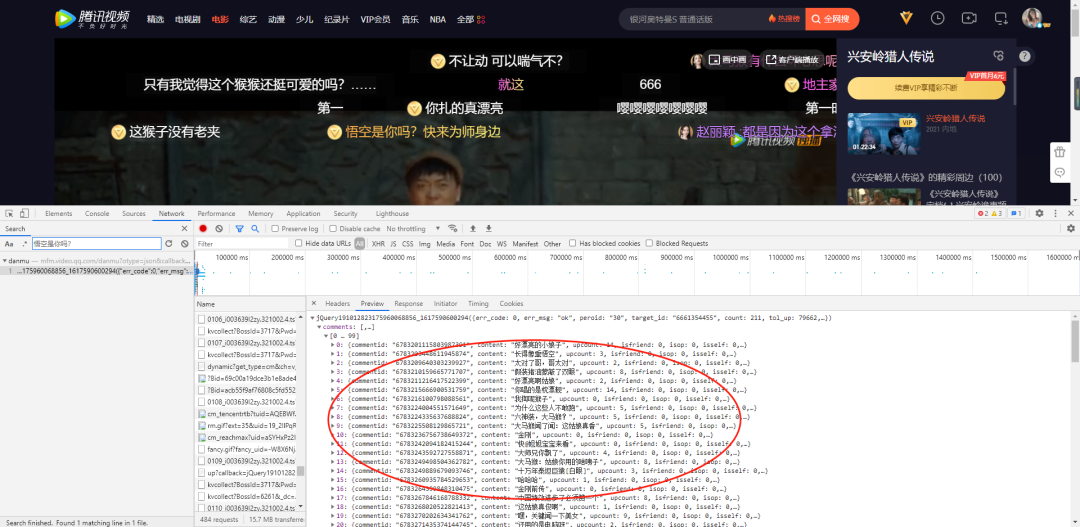Open the VIP membership crown icon
Screen dimensions: 1080x527
pyautogui.click(x=906, y=18)
